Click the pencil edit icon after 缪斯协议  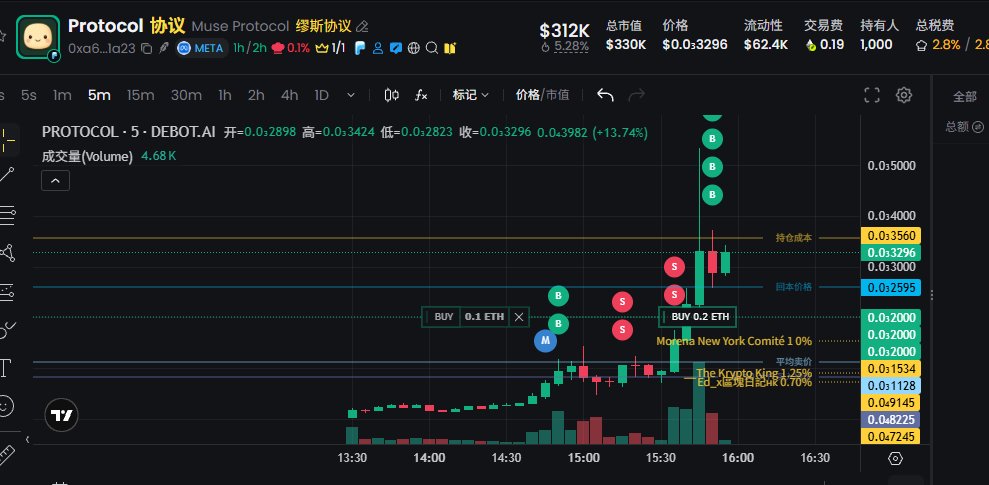(362, 26)
